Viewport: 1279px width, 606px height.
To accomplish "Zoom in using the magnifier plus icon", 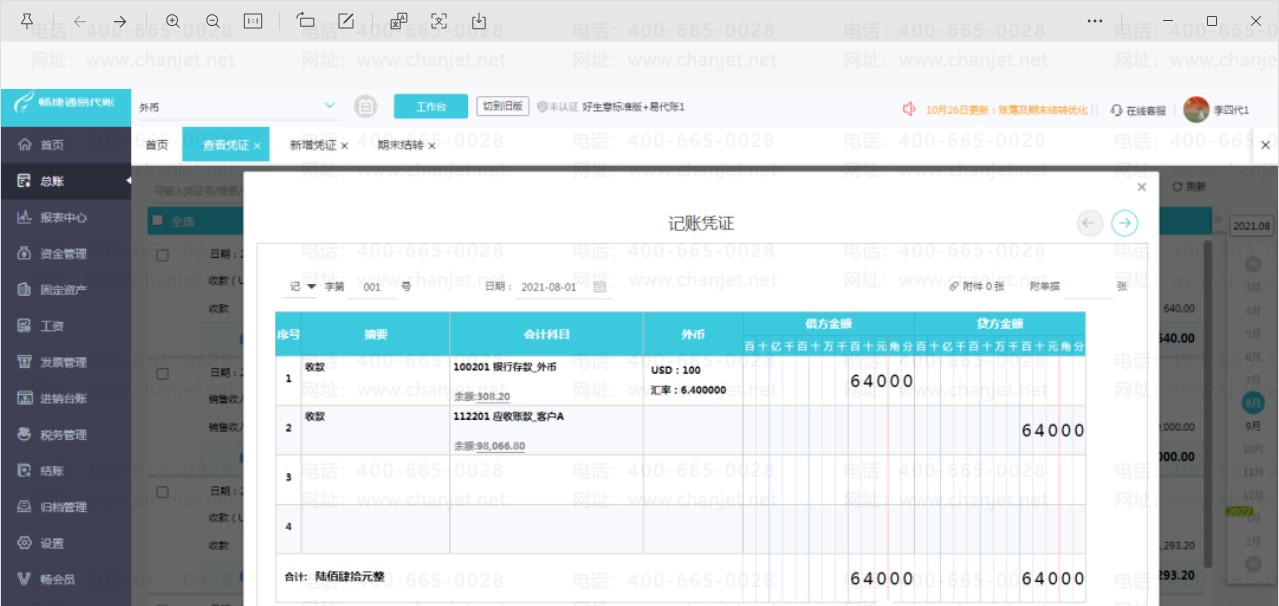I will coord(173,21).
